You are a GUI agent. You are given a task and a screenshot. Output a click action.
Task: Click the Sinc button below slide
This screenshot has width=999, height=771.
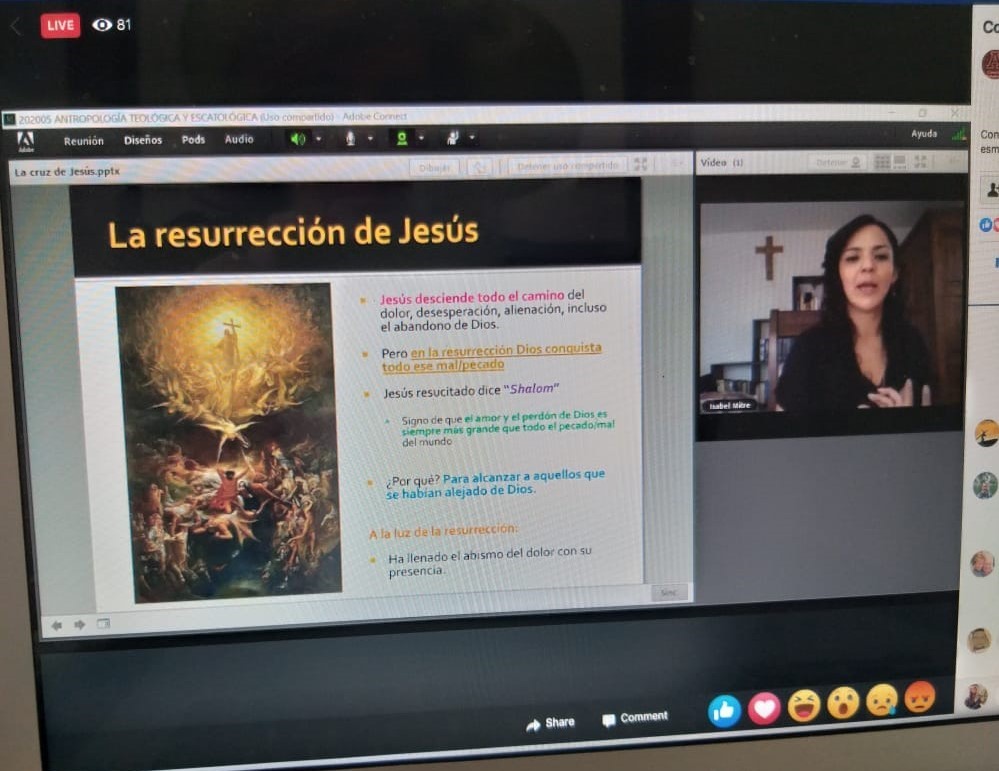point(669,593)
